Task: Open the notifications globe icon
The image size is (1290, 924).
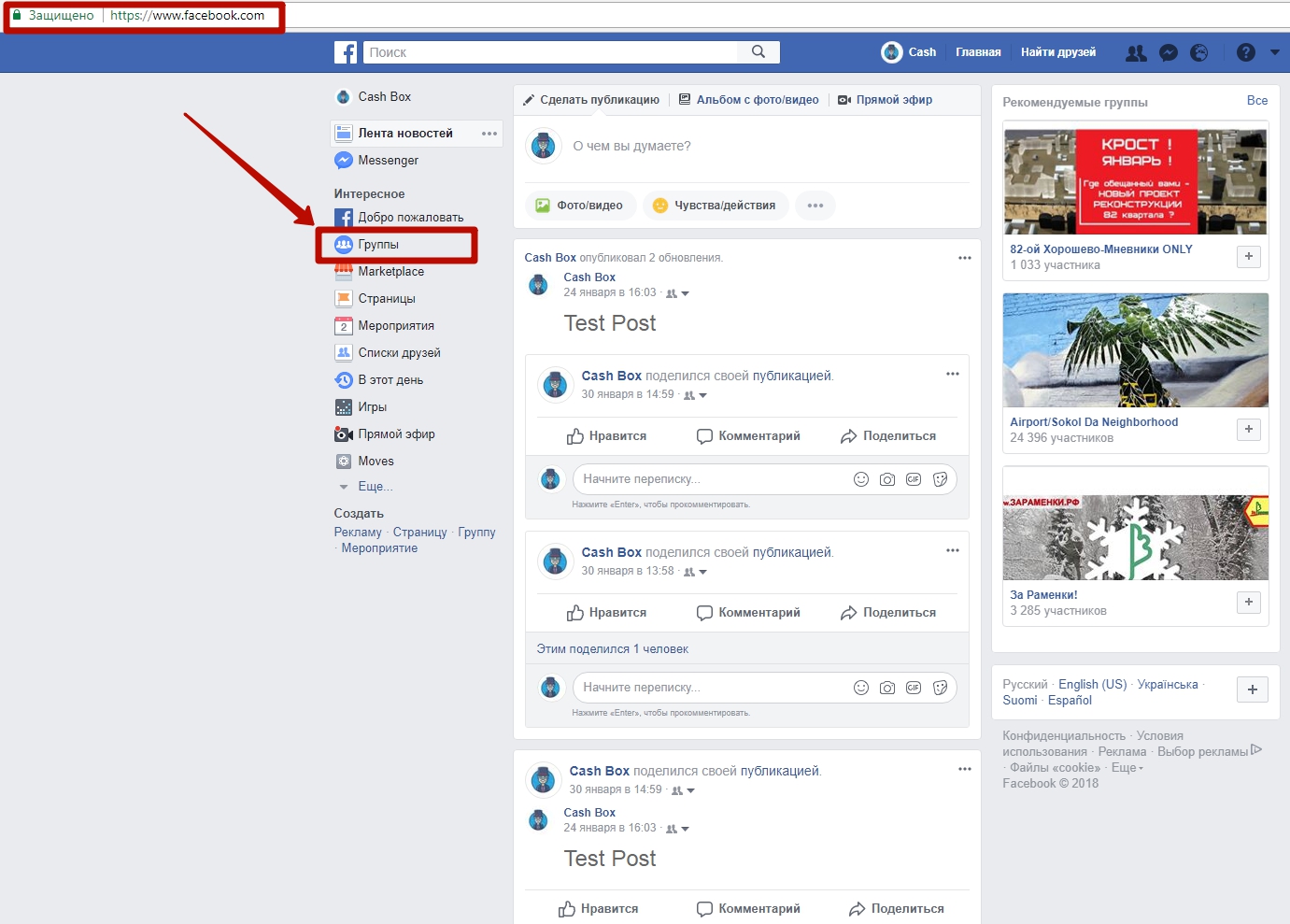Action: [x=1199, y=53]
